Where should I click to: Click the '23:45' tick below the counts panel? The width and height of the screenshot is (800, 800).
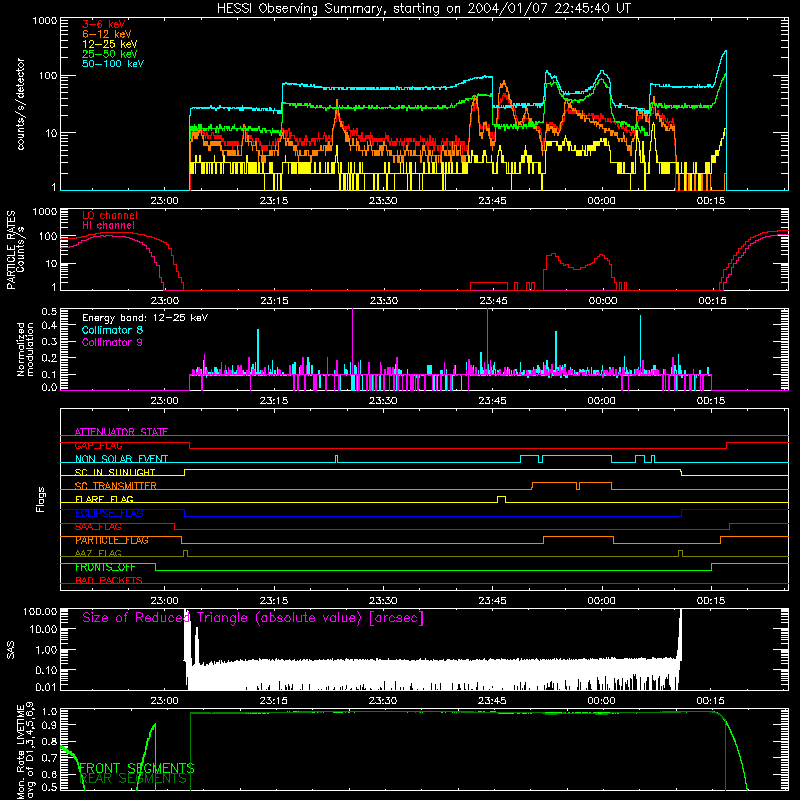point(492,201)
